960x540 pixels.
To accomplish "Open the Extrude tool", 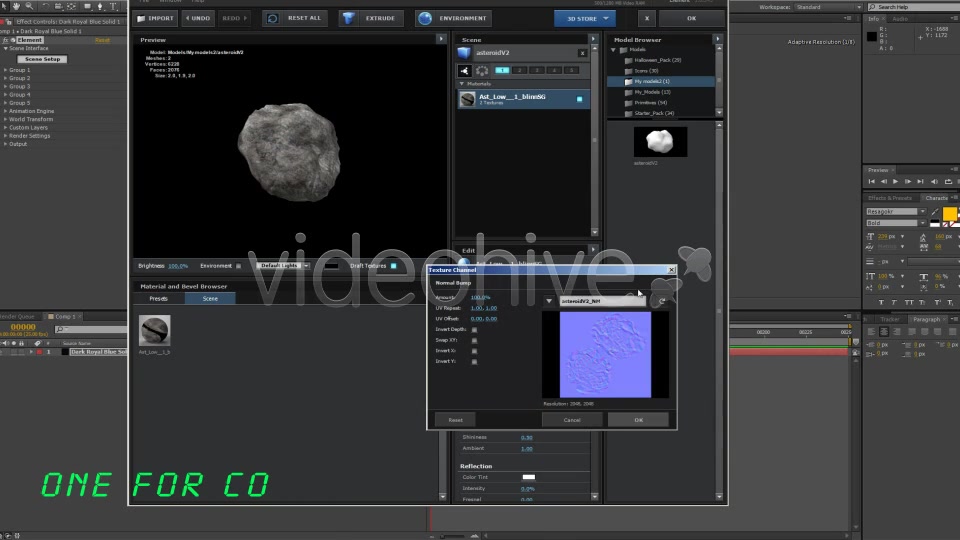I will 369,18.
